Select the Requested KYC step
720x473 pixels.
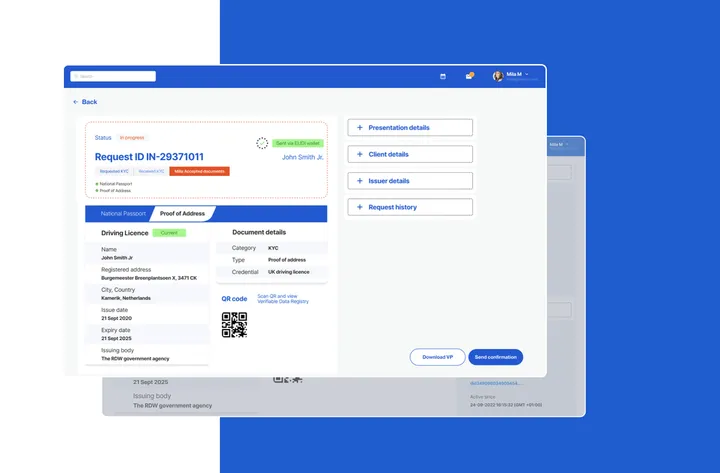tap(114, 171)
